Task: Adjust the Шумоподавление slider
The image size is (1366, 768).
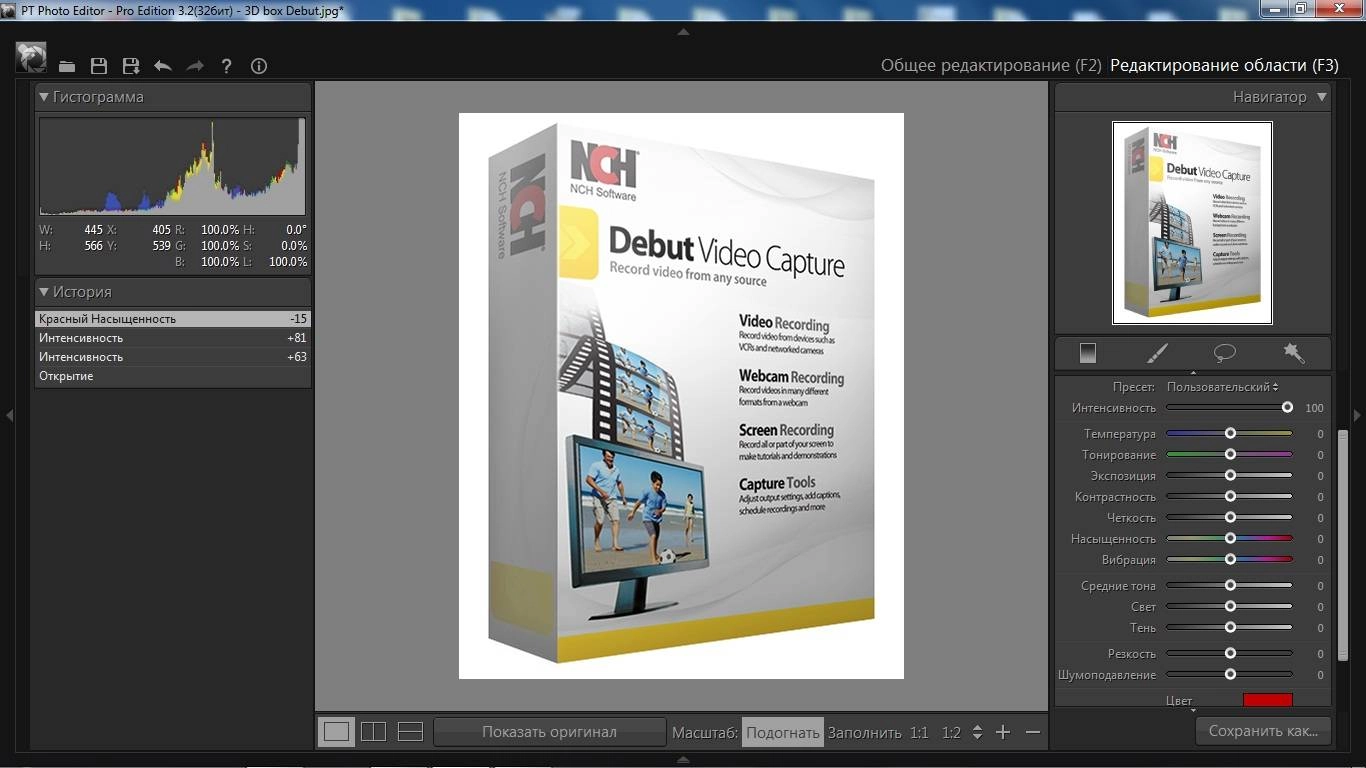Action: pos(1229,675)
